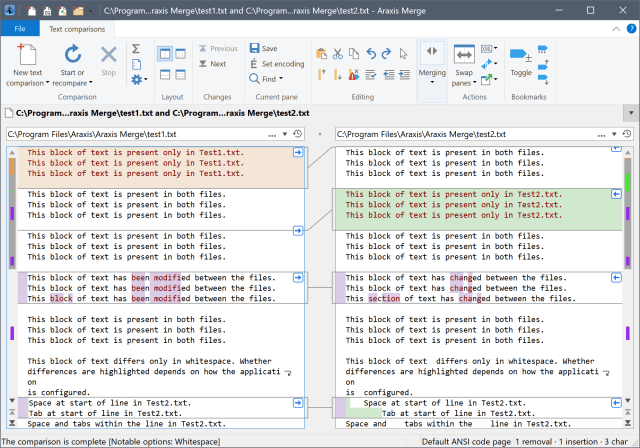Viewport: 640px width, 448px height.
Task: Open test2.txt path history dropdown arrow
Action: 614,134
